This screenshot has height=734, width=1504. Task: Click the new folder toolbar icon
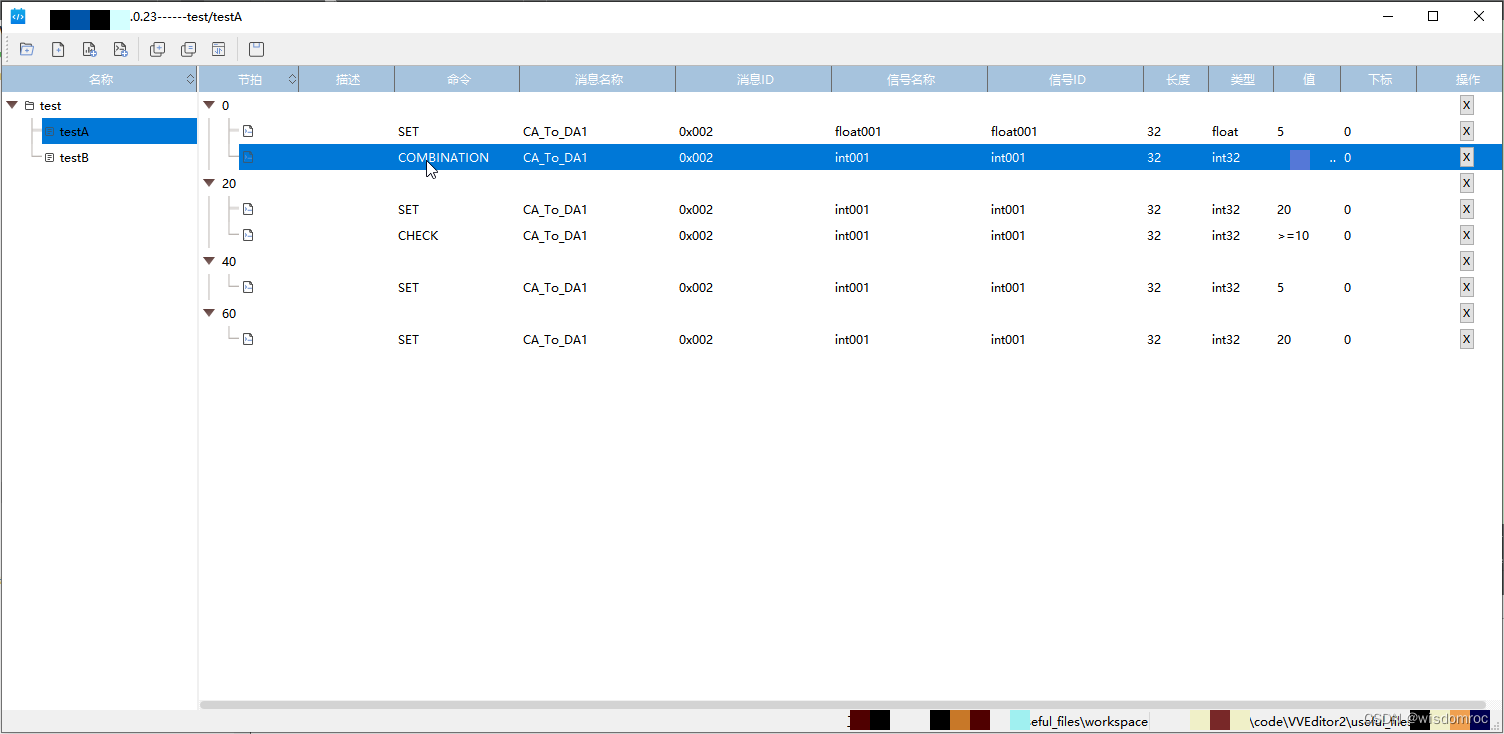27,49
